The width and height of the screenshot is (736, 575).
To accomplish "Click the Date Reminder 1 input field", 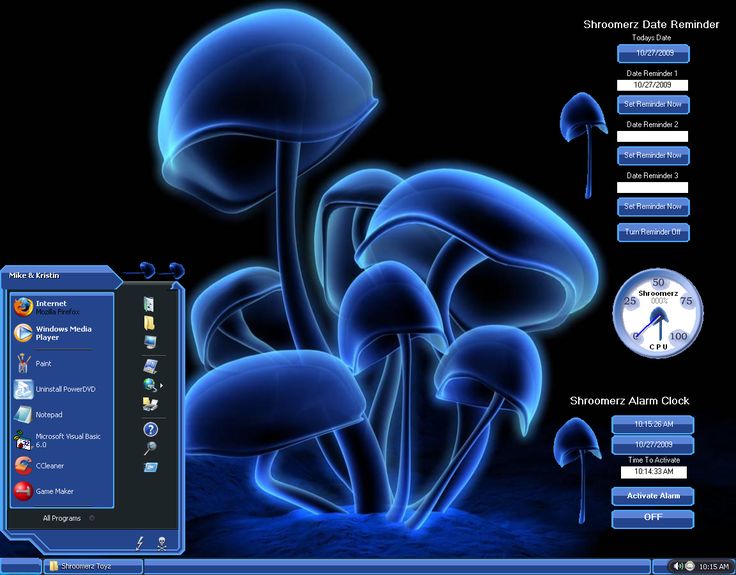I will point(652,85).
